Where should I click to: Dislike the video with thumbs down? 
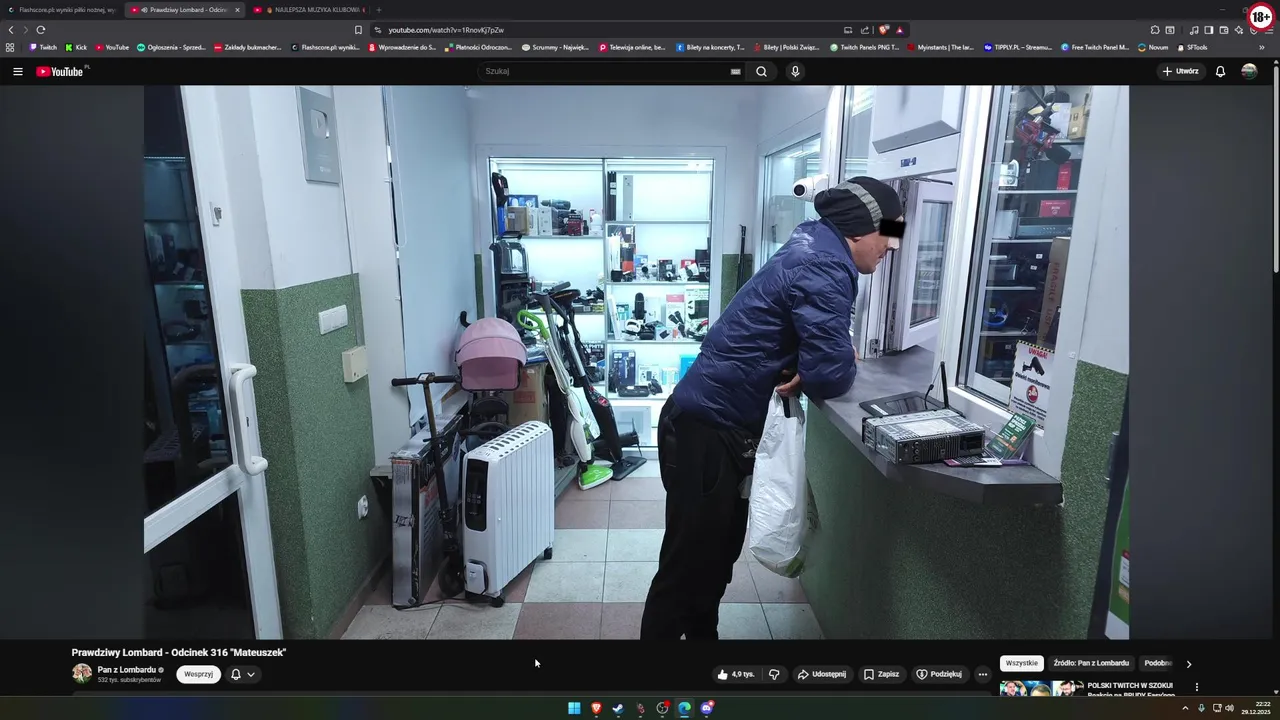point(774,674)
